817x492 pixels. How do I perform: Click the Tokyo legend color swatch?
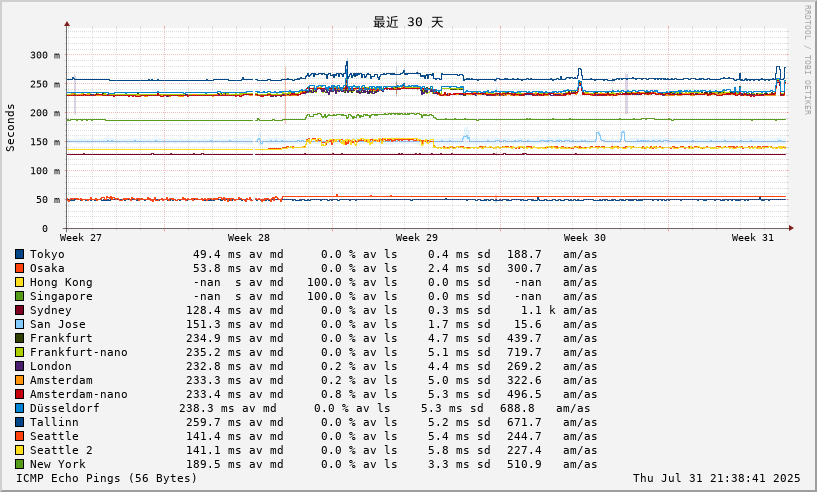pyautogui.click(x=19, y=254)
